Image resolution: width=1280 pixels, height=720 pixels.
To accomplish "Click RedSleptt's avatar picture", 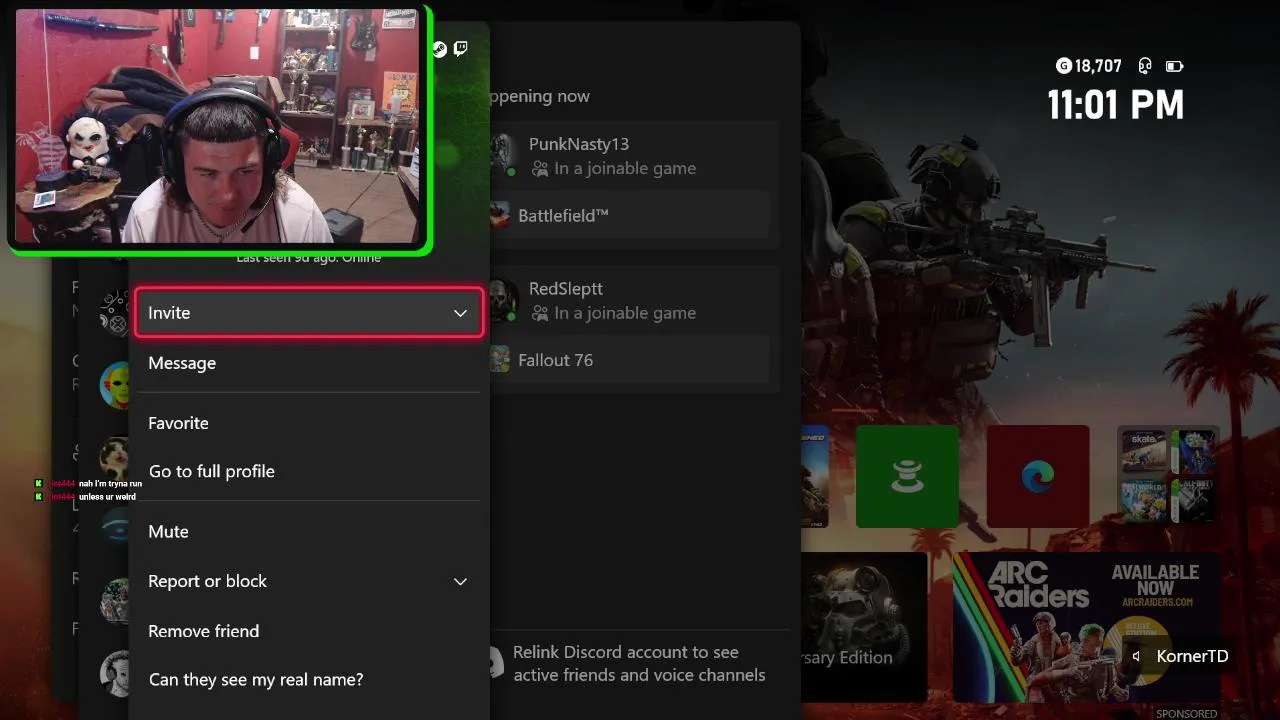I will point(503,300).
